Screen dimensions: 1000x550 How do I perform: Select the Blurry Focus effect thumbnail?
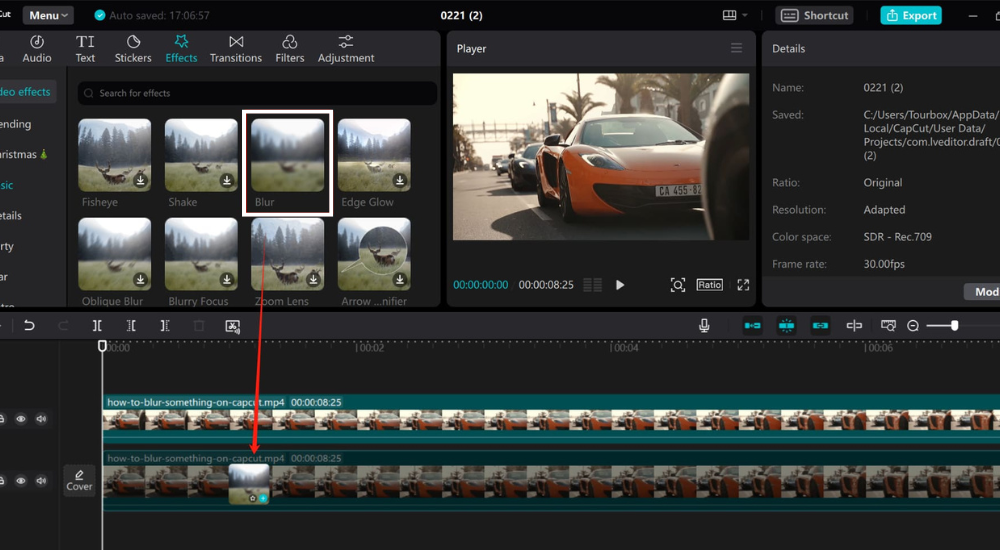point(201,254)
